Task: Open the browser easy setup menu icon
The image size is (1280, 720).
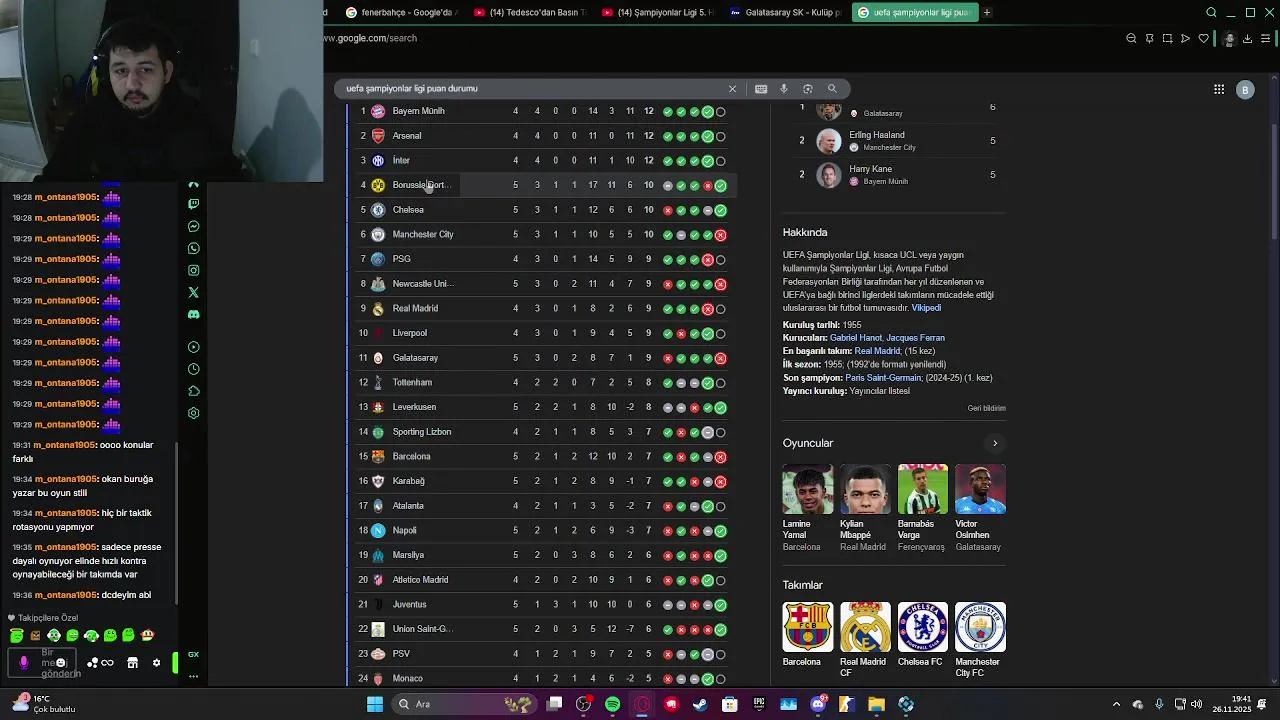Action: 1265,39
